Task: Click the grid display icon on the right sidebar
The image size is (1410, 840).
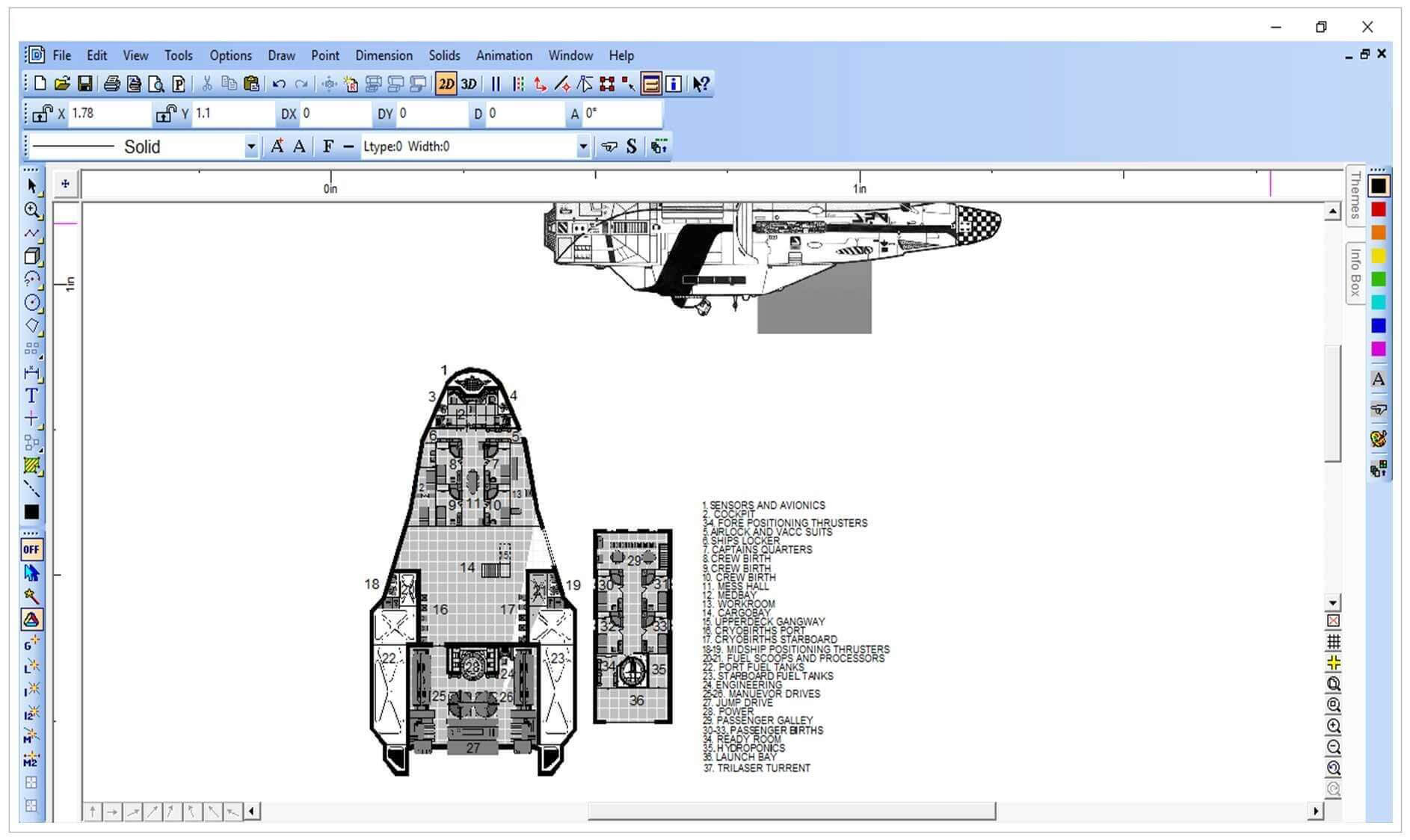Action: click(x=1334, y=641)
